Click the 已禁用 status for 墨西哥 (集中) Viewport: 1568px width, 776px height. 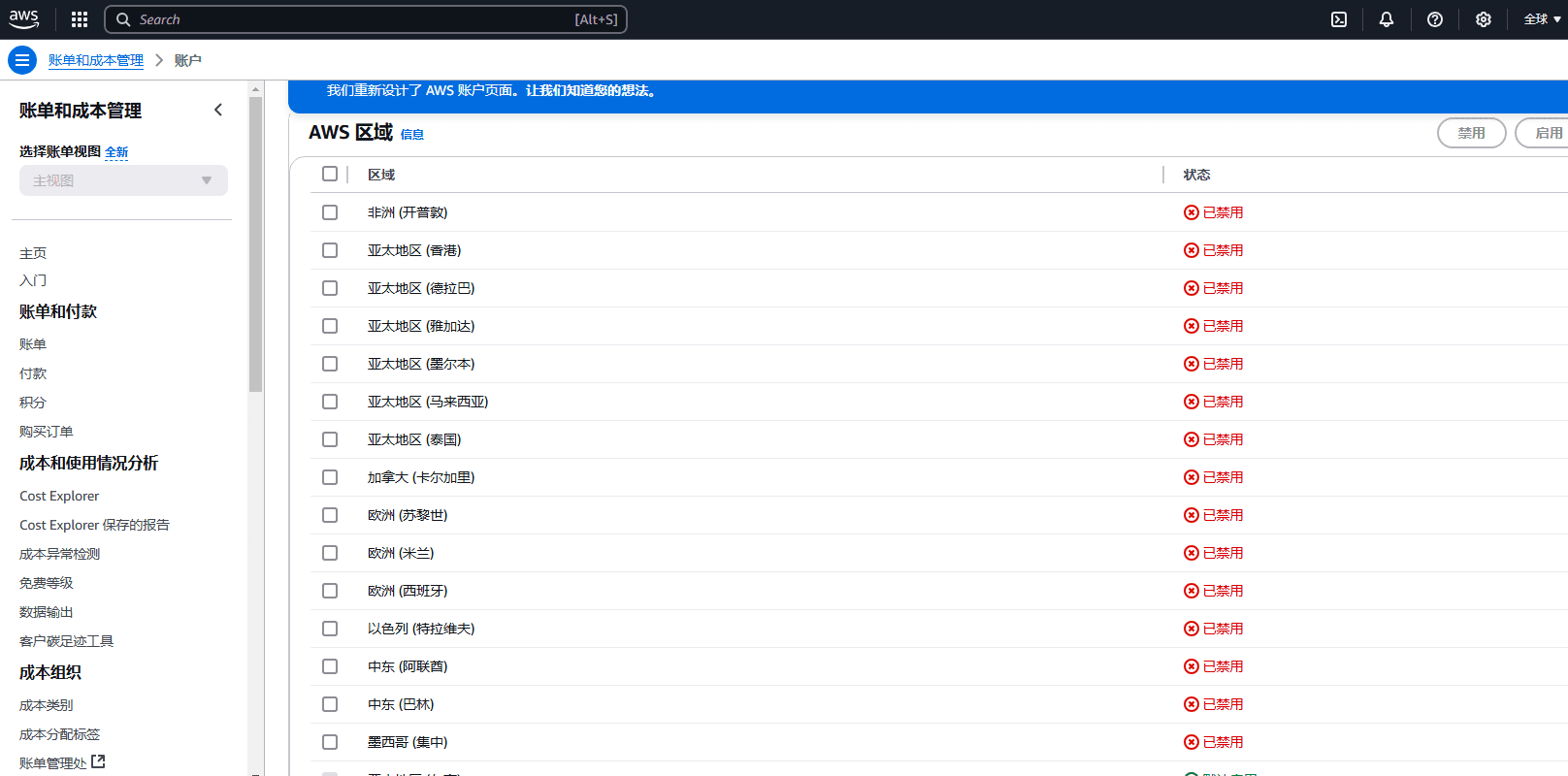coord(1214,742)
